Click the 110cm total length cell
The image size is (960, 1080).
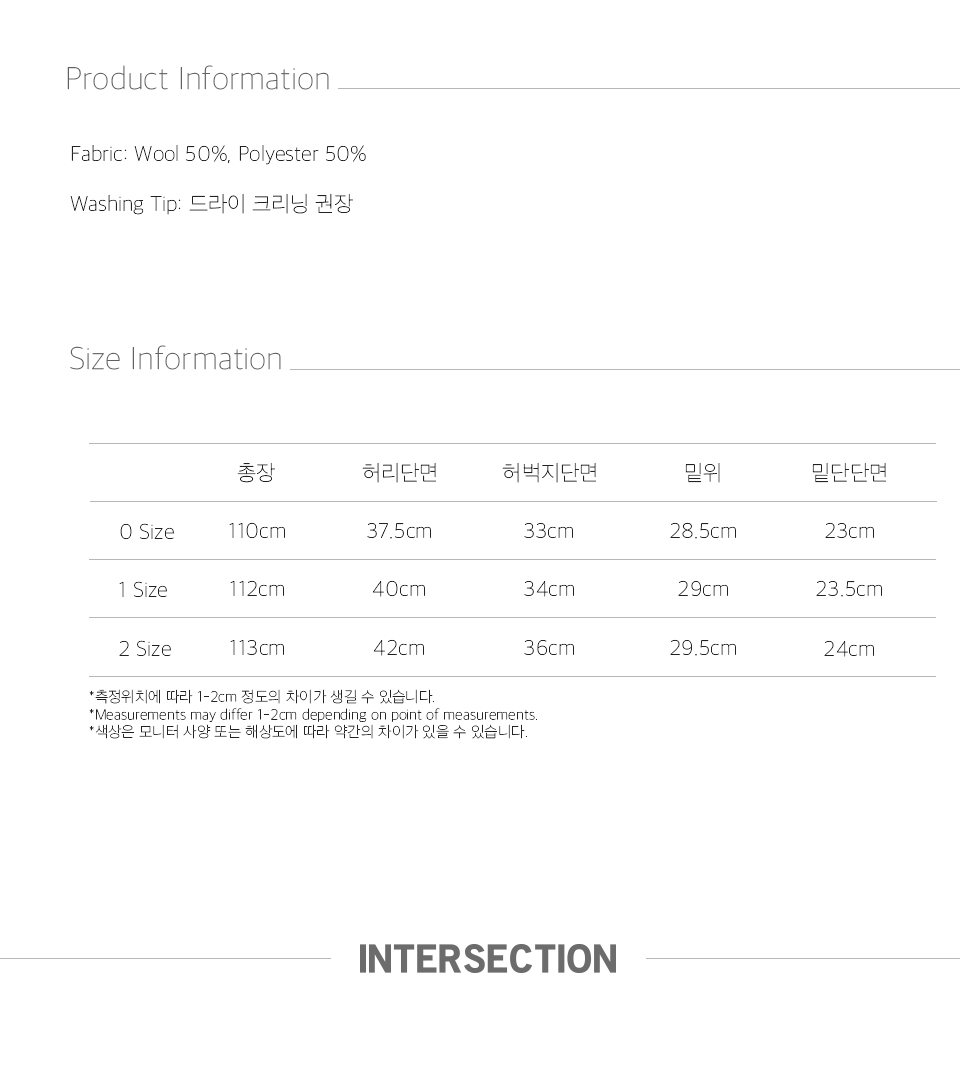tap(257, 531)
